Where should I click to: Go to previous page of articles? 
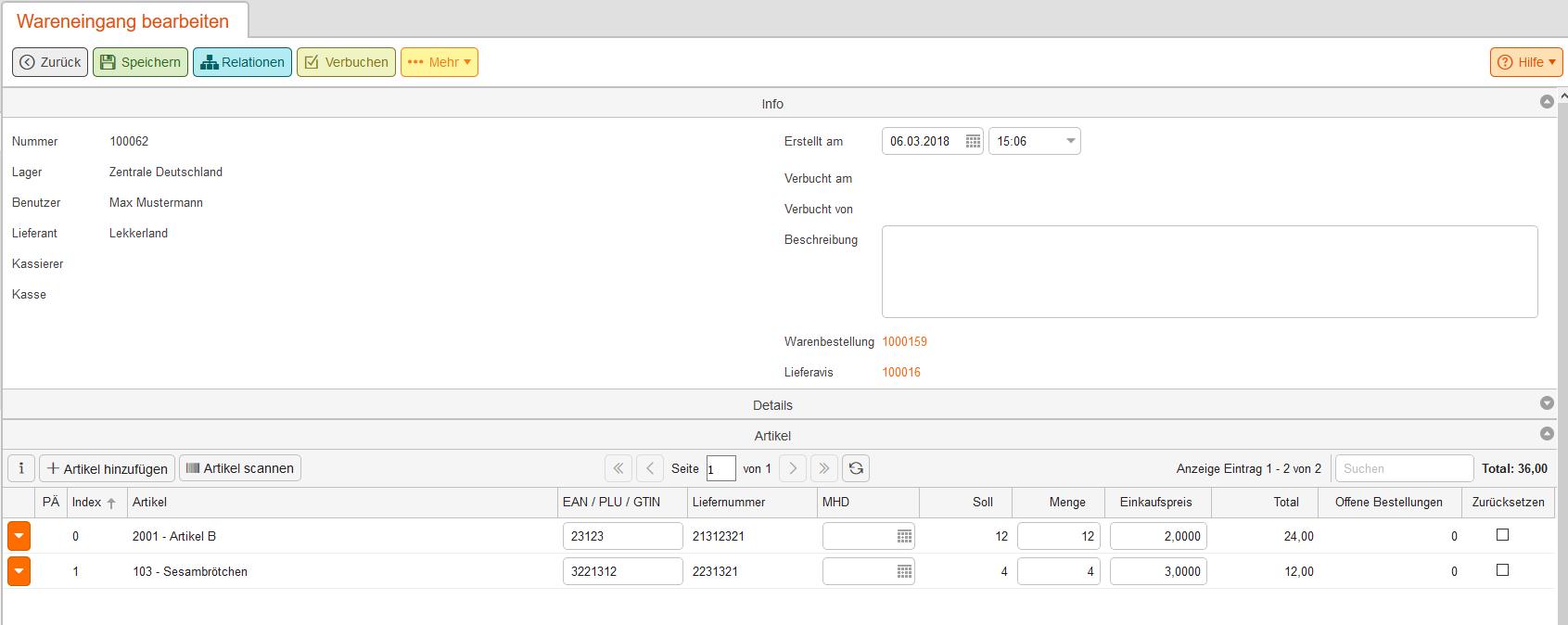coord(650,468)
